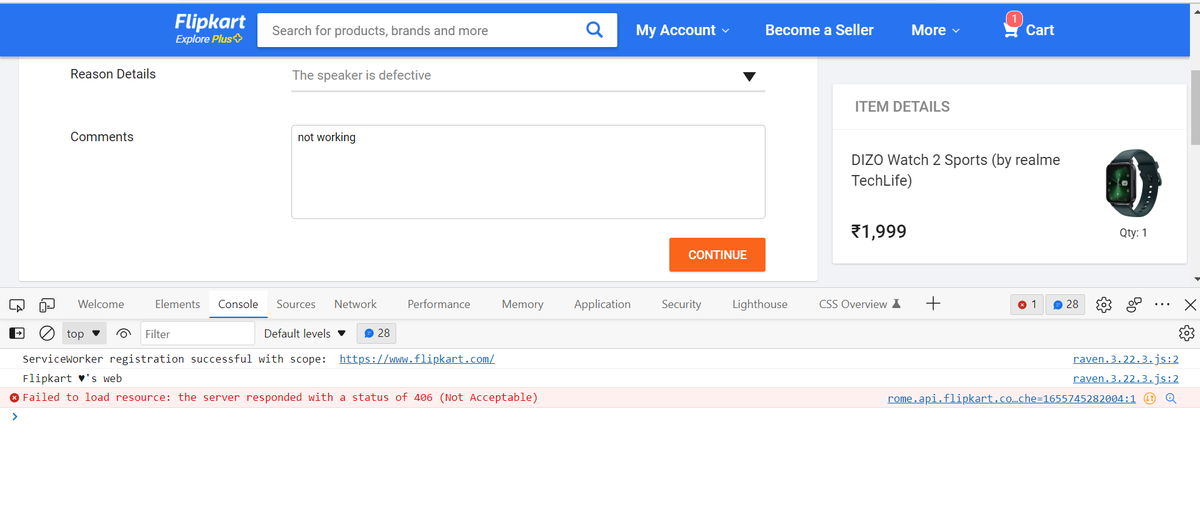Open the Cart icon
This screenshot has width=1200, height=527.
pos(1012,28)
